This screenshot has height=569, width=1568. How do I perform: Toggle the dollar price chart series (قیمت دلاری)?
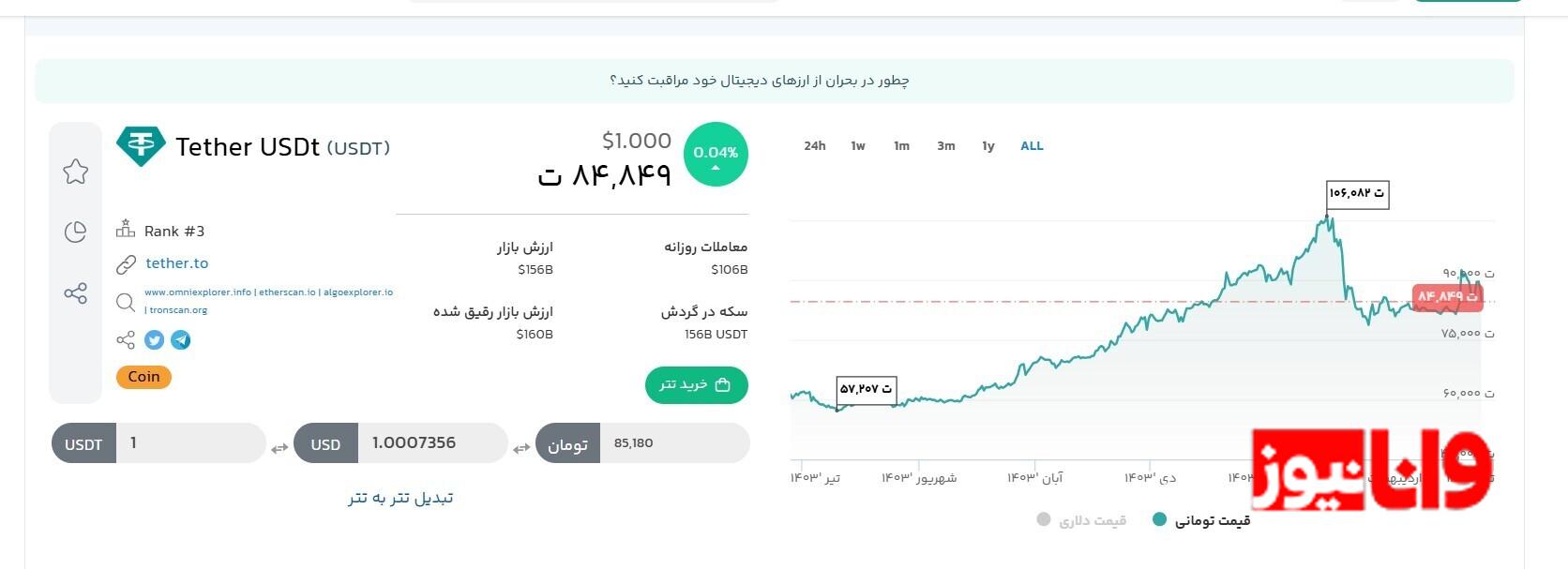click(x=1082, y=520)
